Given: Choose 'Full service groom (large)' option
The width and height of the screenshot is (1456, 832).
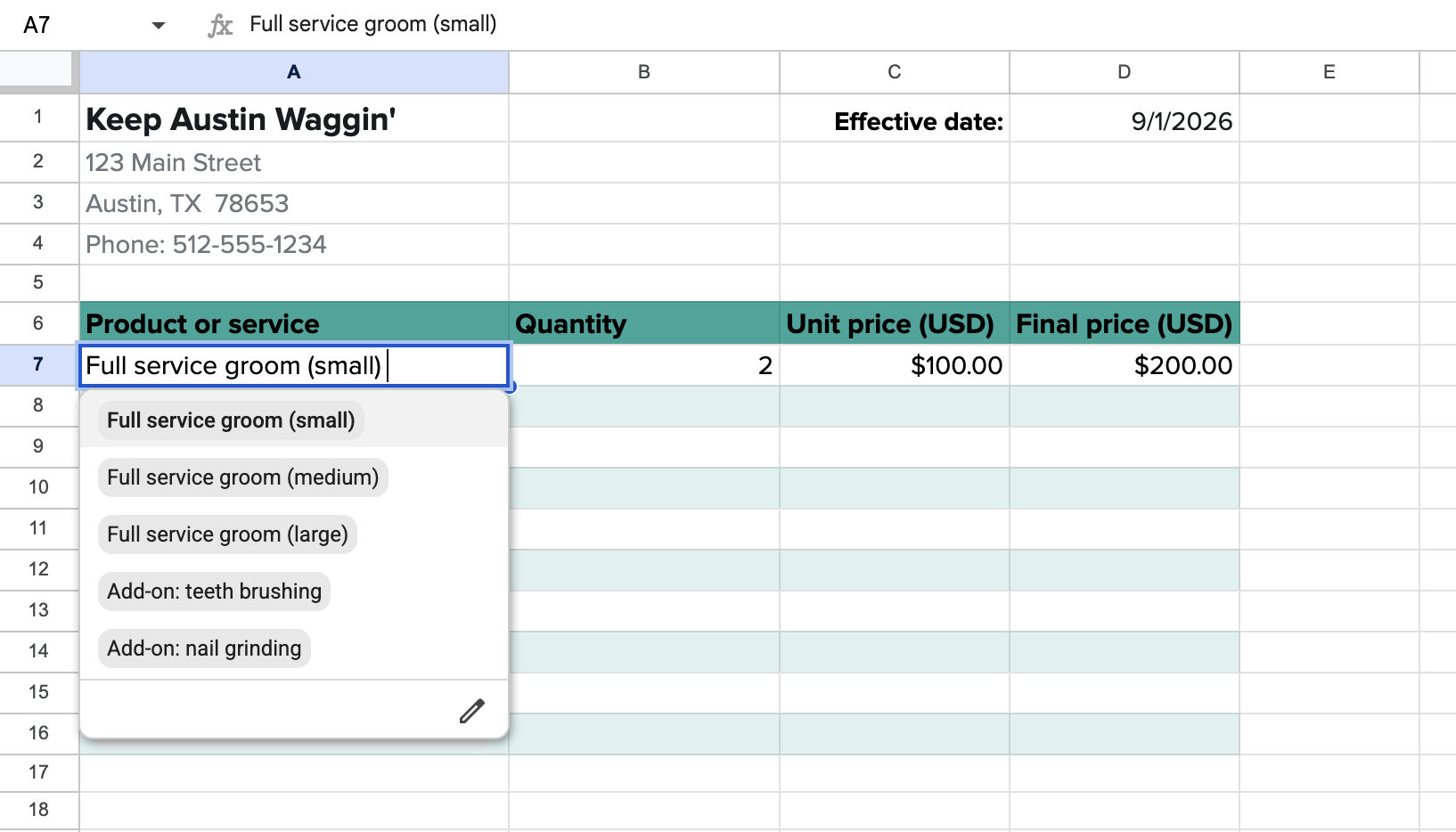Looking at the screenshot, I should [x=227, y=534].
